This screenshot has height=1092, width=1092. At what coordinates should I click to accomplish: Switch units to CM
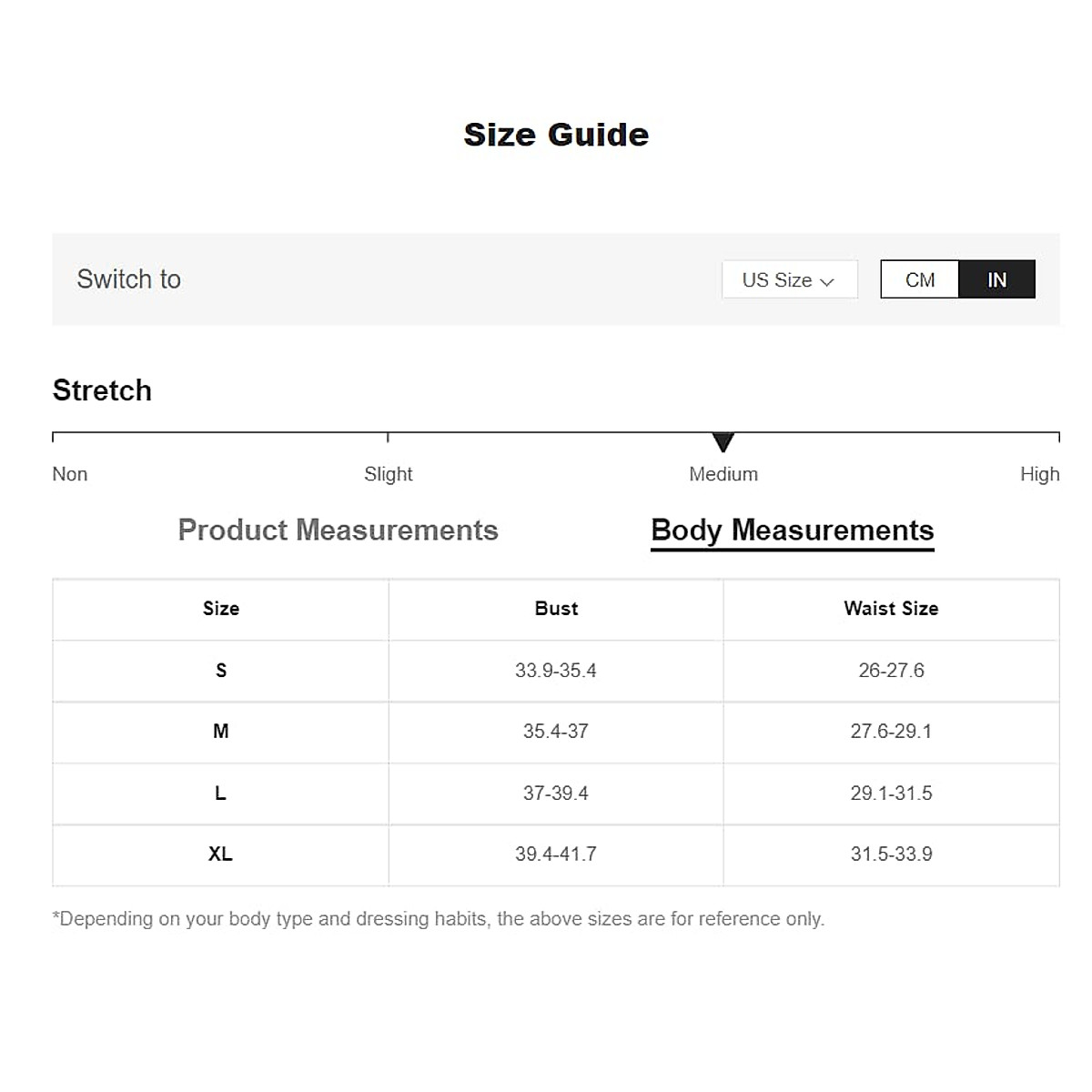click(x=920, y=279)
